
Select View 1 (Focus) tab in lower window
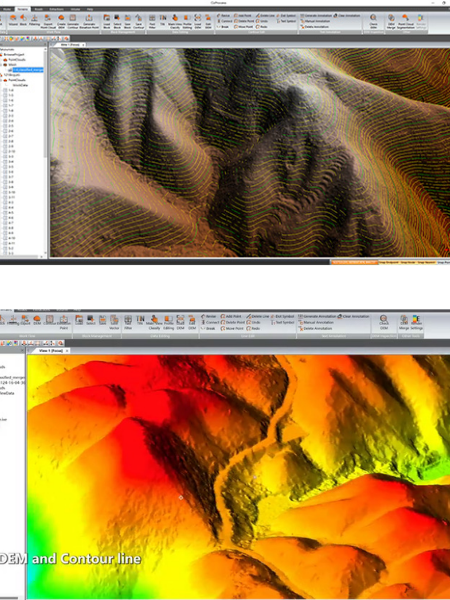[51, 351]
